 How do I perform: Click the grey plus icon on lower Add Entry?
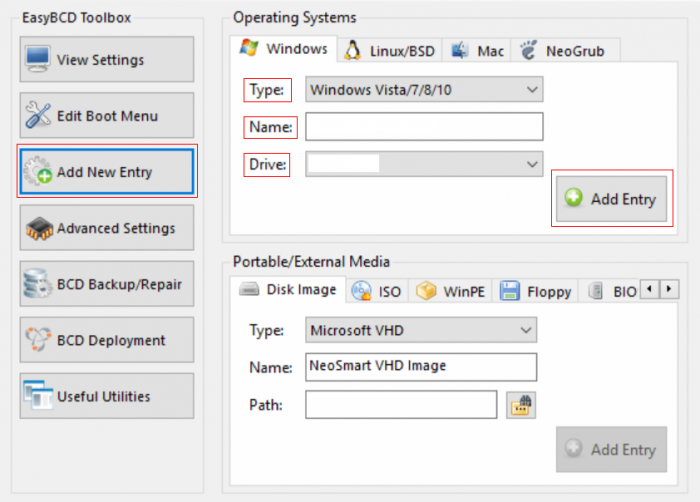(x=574, y=448)
